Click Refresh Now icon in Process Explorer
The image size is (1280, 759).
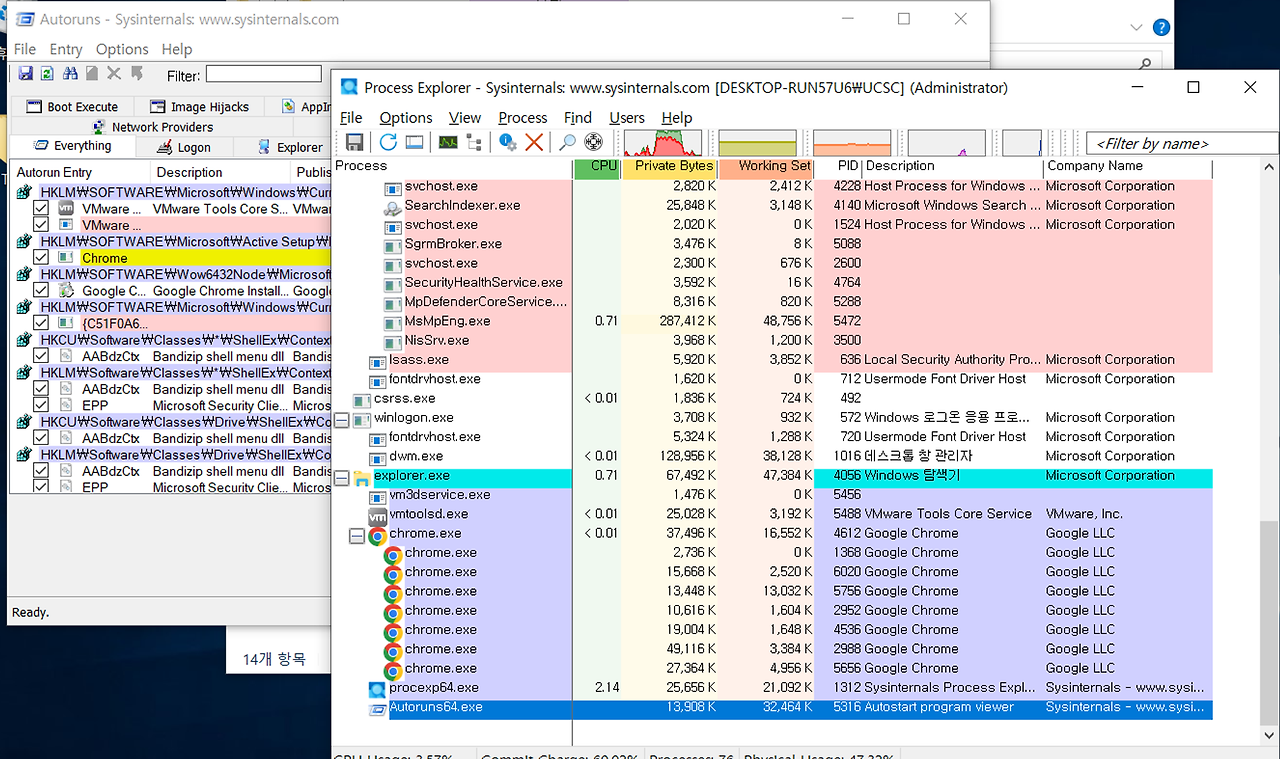click(x=388, y=143)
